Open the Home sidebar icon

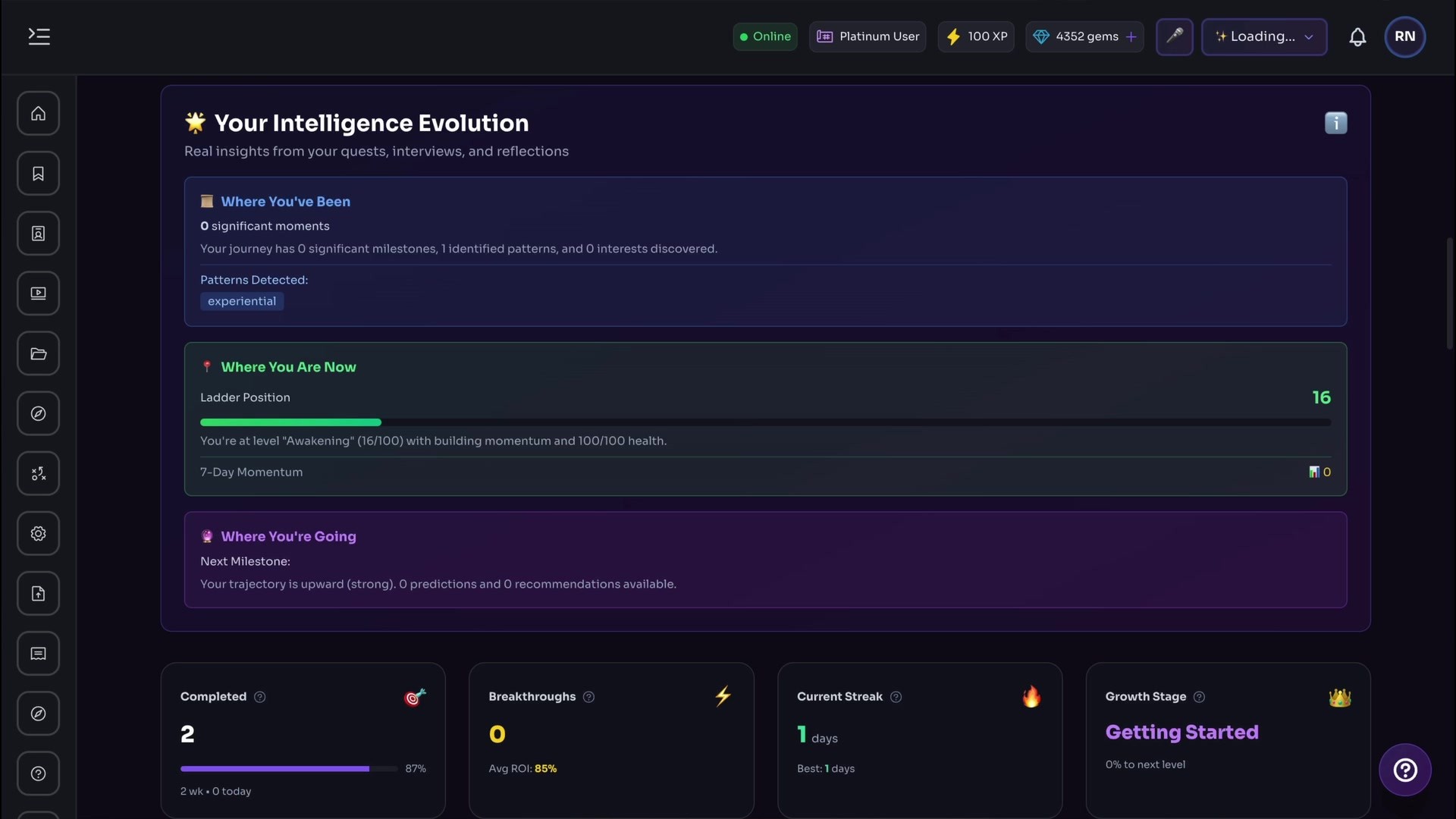tap(38, 114)
